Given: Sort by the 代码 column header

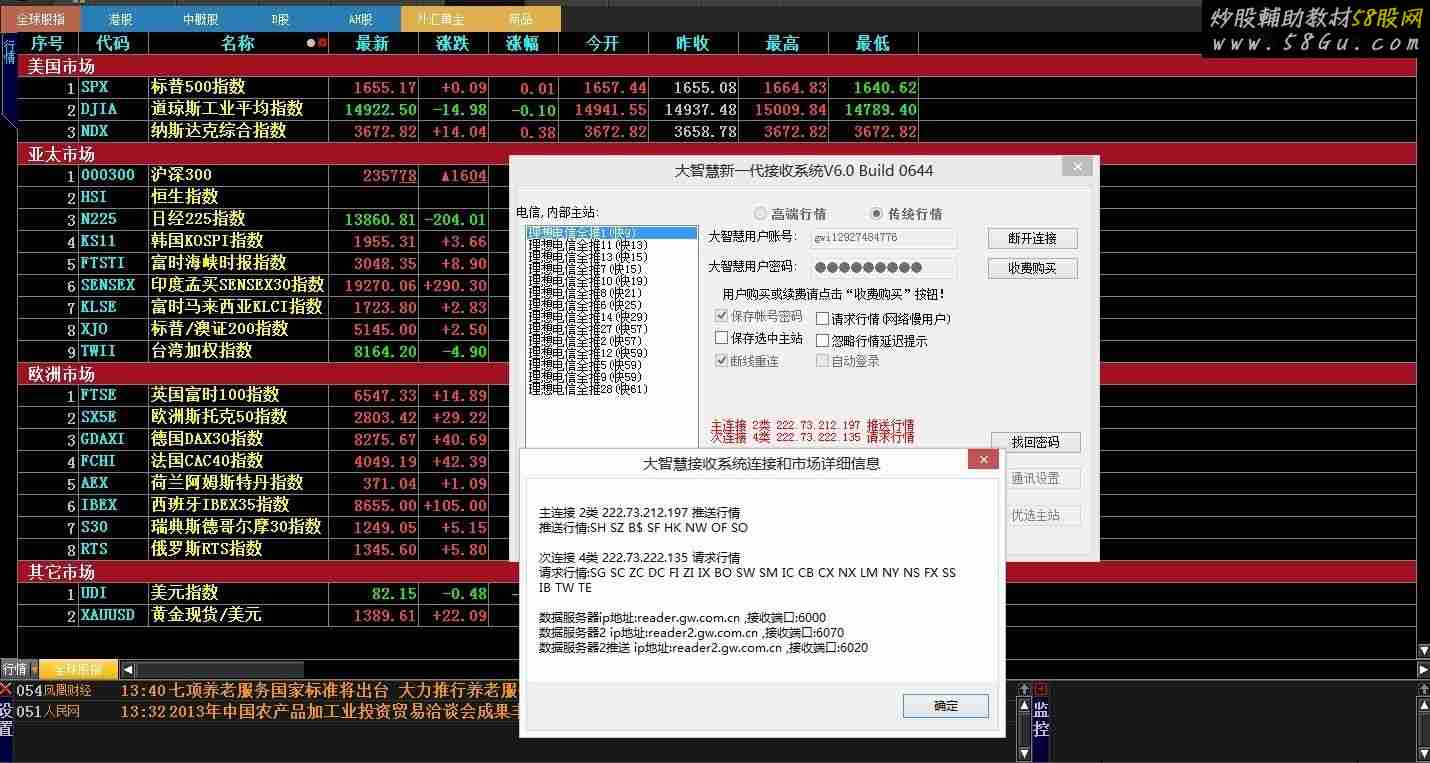Looking at the screenshot, I should coord(112,43).
